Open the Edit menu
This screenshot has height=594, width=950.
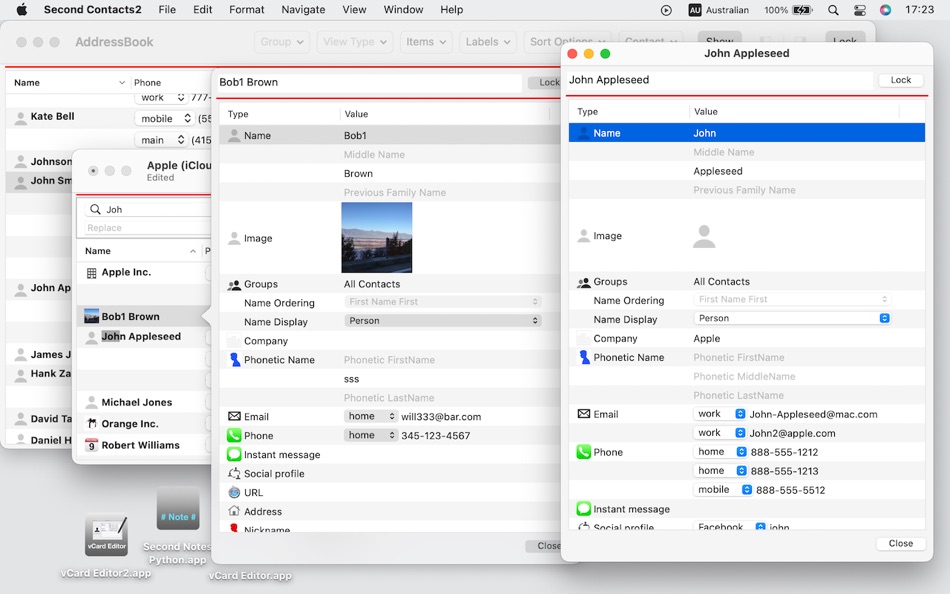pyautogui.click(x=202, y=10)
